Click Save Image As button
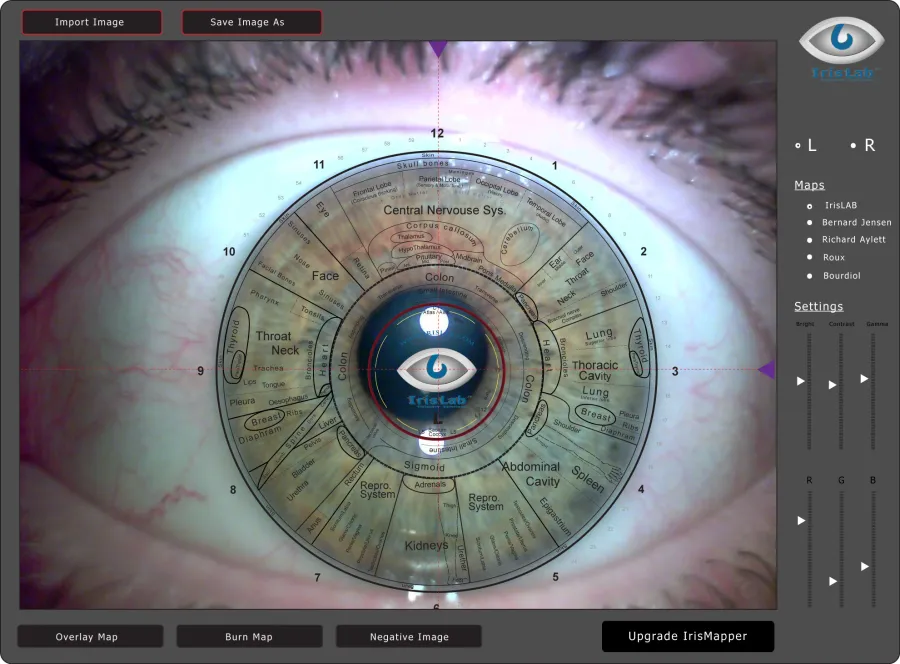Image resolution: width=900 pixels, height=664 pixels. [251, 22]
